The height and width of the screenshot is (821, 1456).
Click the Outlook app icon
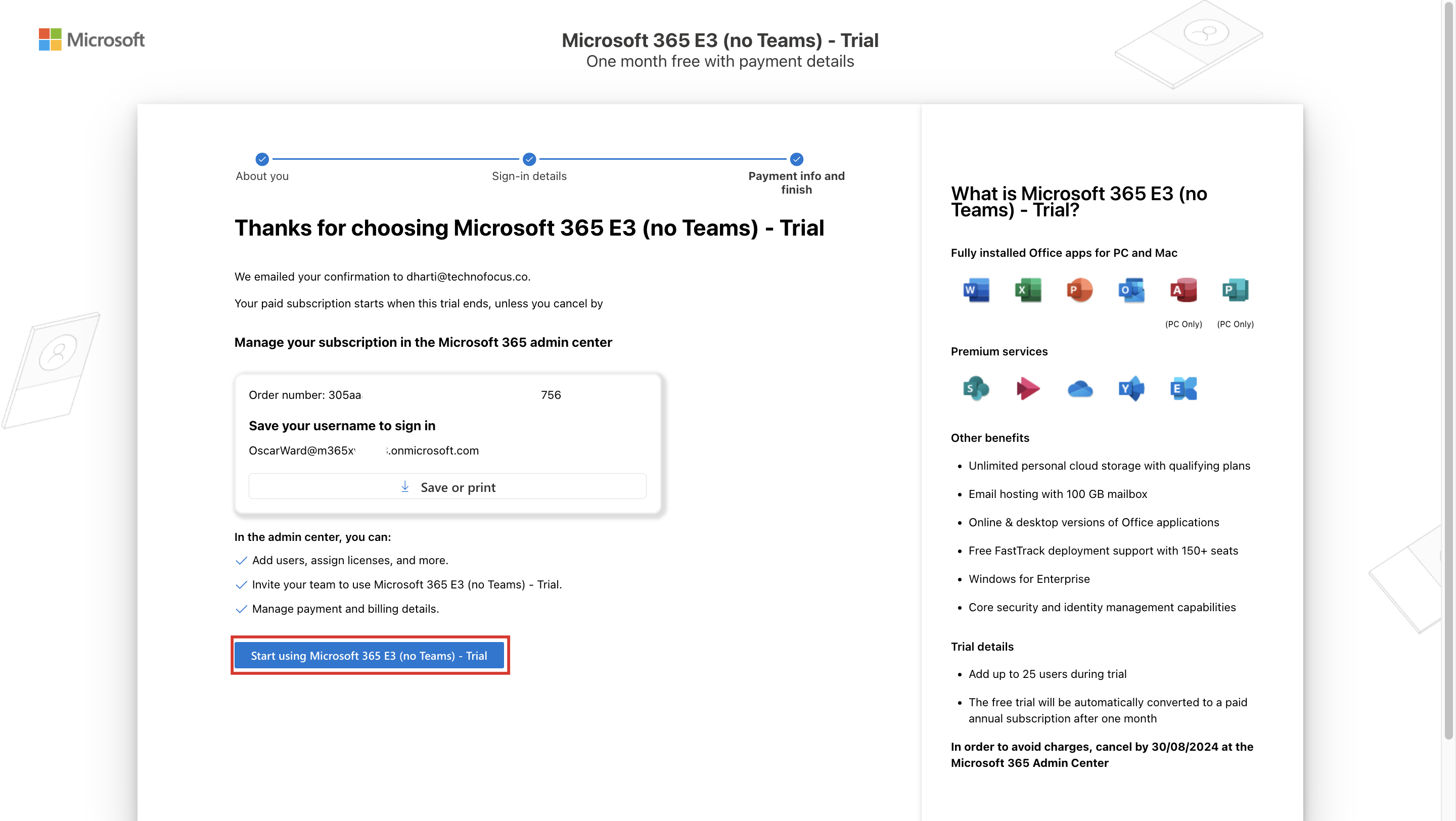pyautogui.click(x=1131, y=290)
